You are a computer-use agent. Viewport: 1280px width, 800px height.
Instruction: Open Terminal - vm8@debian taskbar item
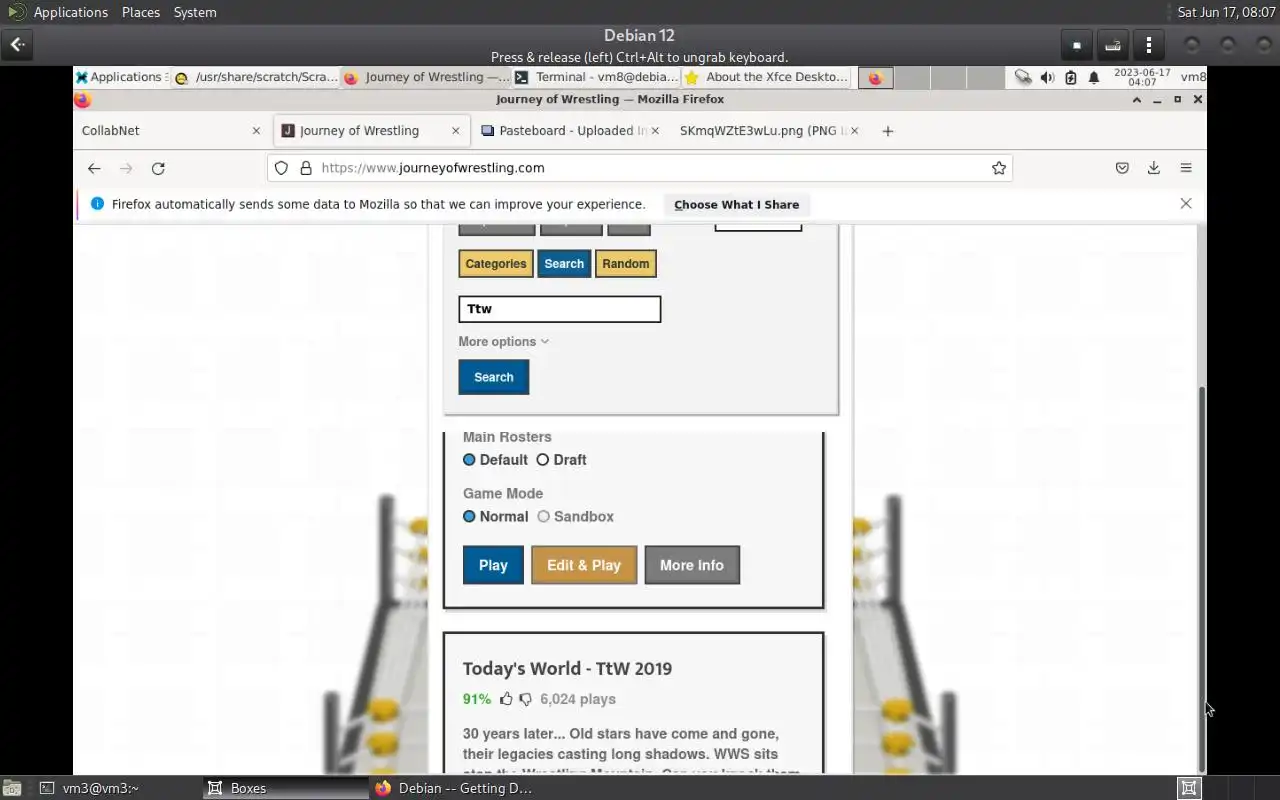[596, 77]
